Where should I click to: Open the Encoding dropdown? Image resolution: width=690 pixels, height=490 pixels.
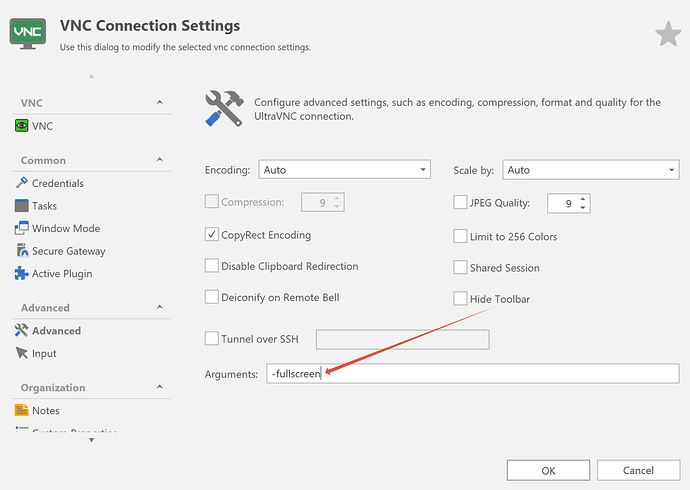pyautogui.click(x=344, y=170)
